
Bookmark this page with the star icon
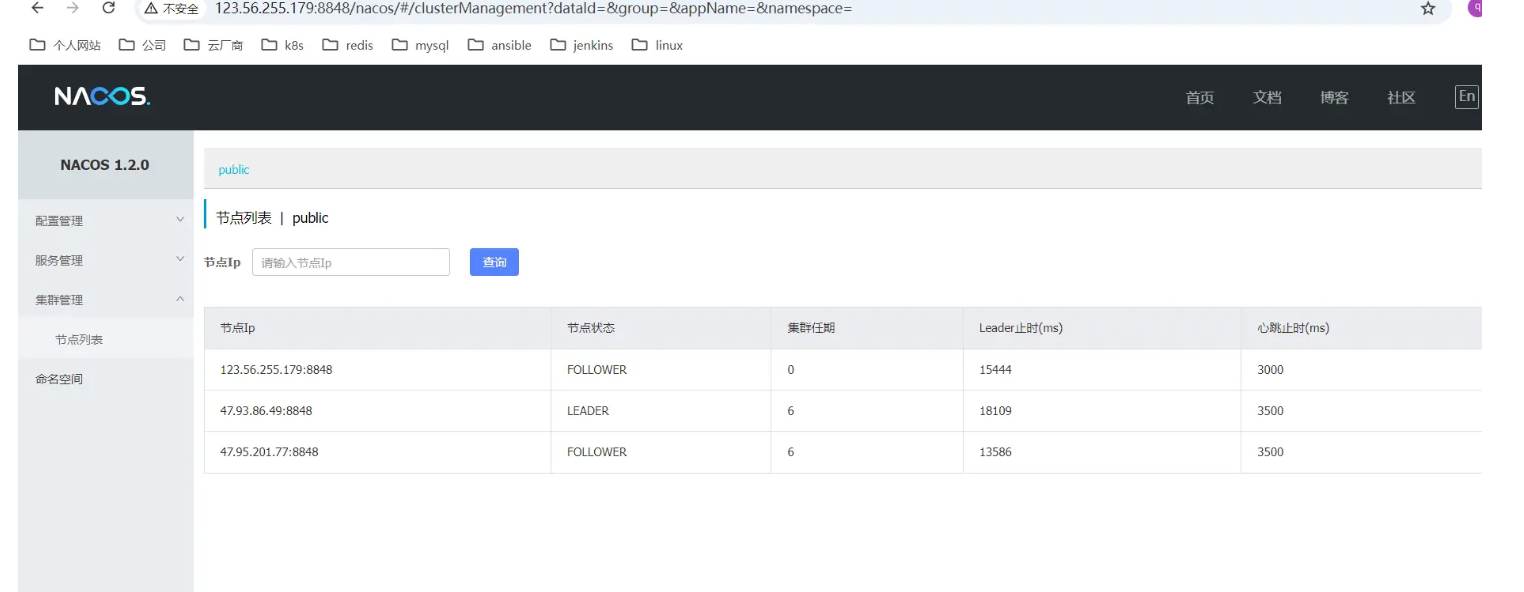1428,8
